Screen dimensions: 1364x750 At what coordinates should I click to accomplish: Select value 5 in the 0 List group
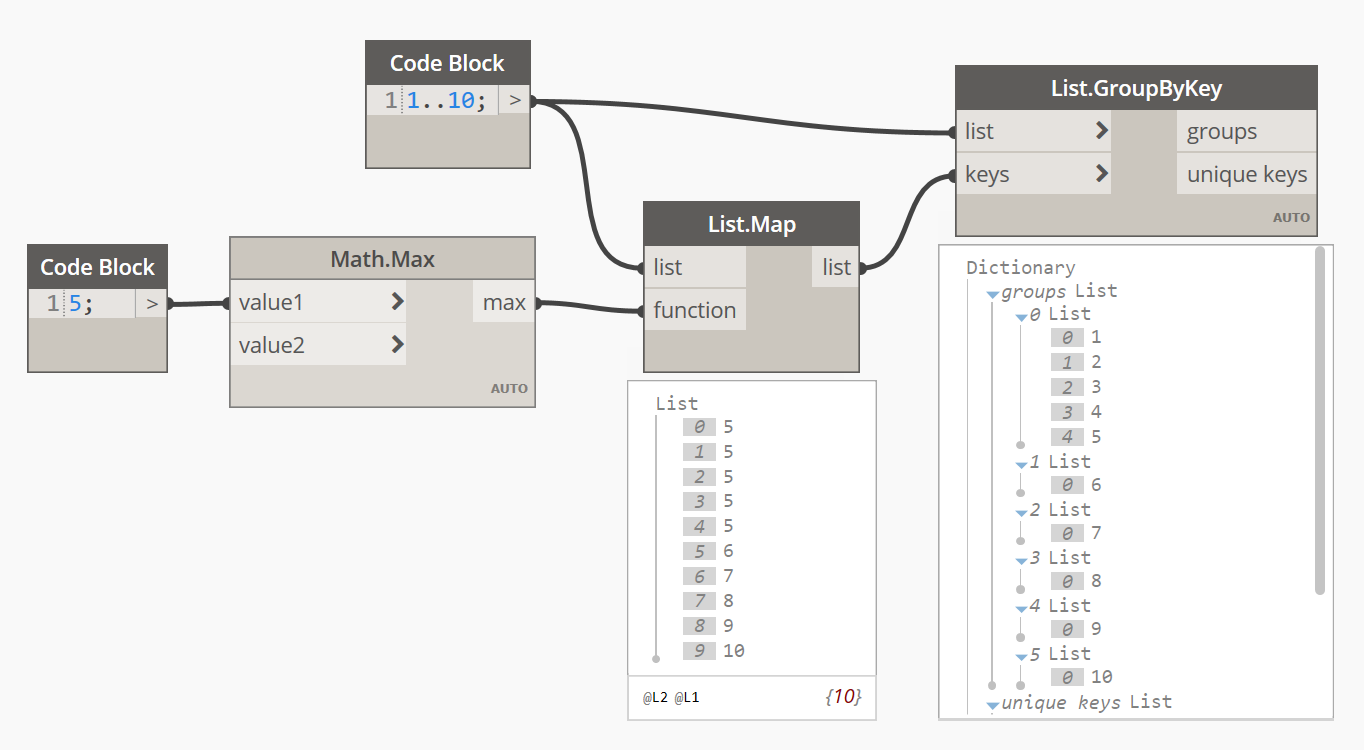pyautogui.click(x=1096, y=436)
